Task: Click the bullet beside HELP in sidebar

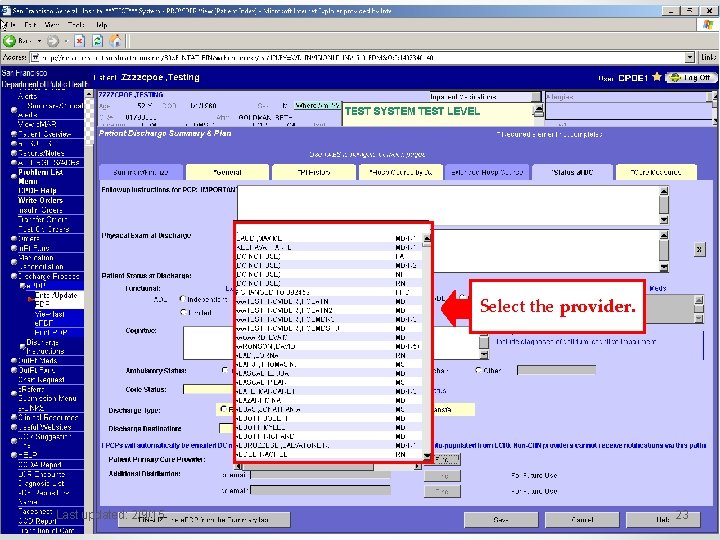Action: pos(14,455)
